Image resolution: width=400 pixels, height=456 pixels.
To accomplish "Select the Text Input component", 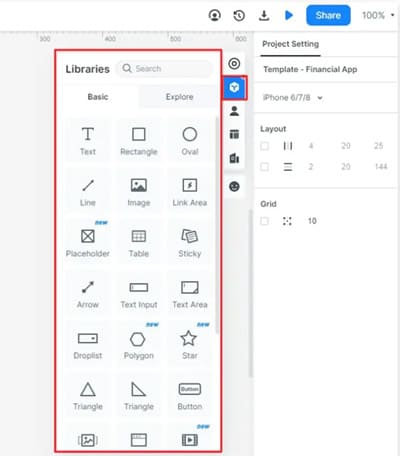I will tap(139, 294).
